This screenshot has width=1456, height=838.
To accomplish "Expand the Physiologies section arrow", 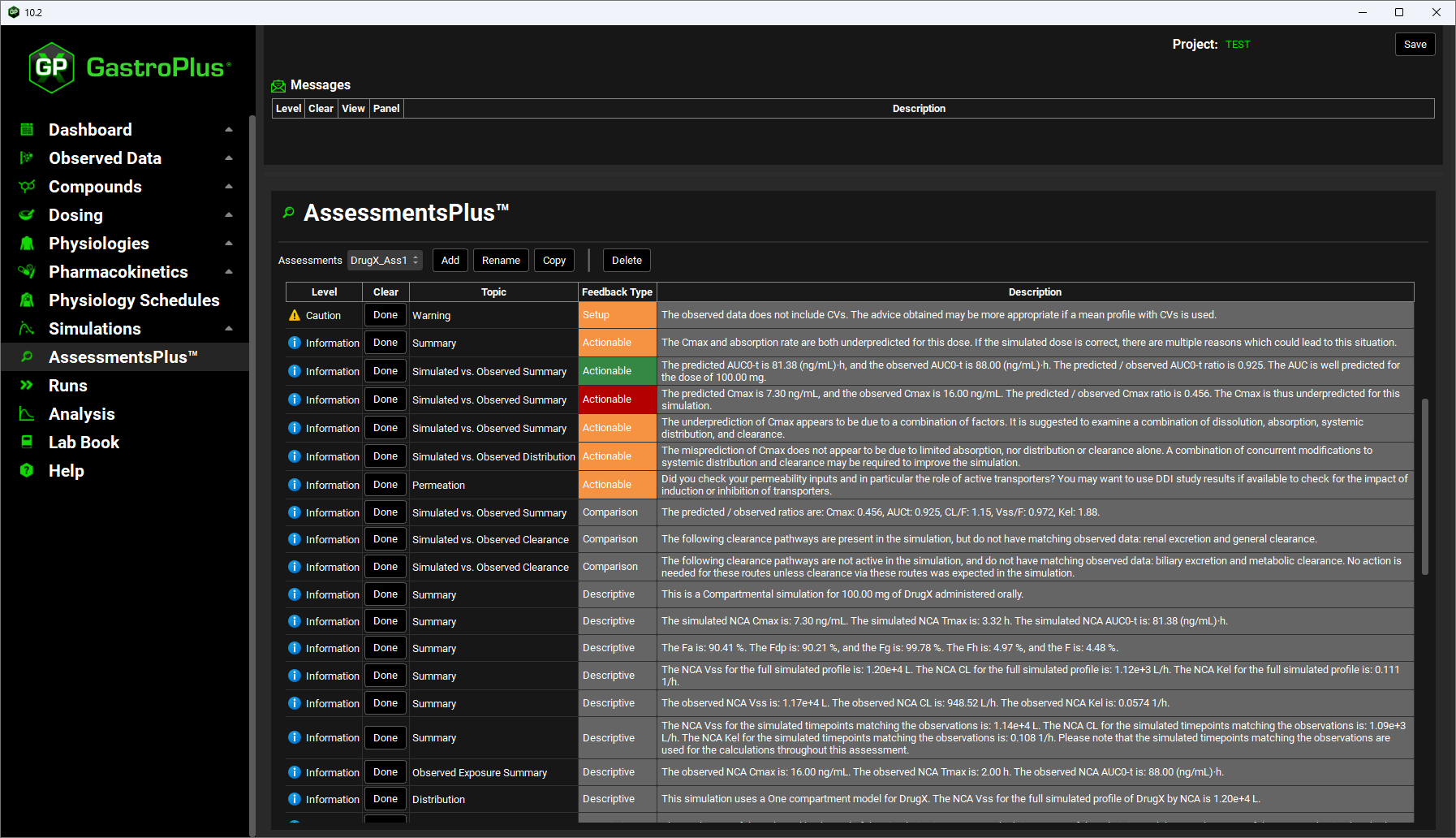I will coord(229,244).
